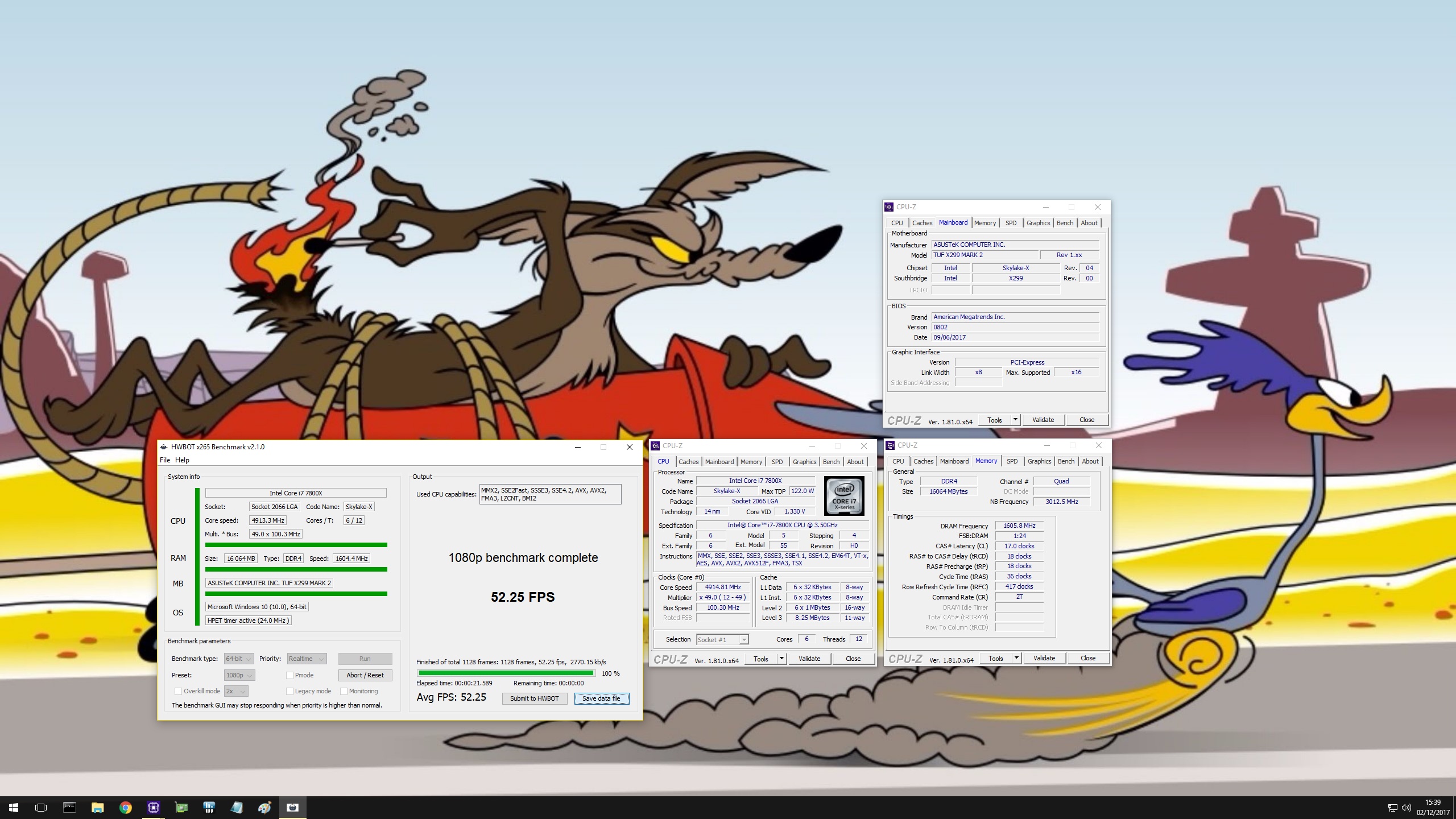Image resolution: width=1456 pixels, height=819 pixels.
Task: Open Task View from the taskbar
Action: point(41,808)
